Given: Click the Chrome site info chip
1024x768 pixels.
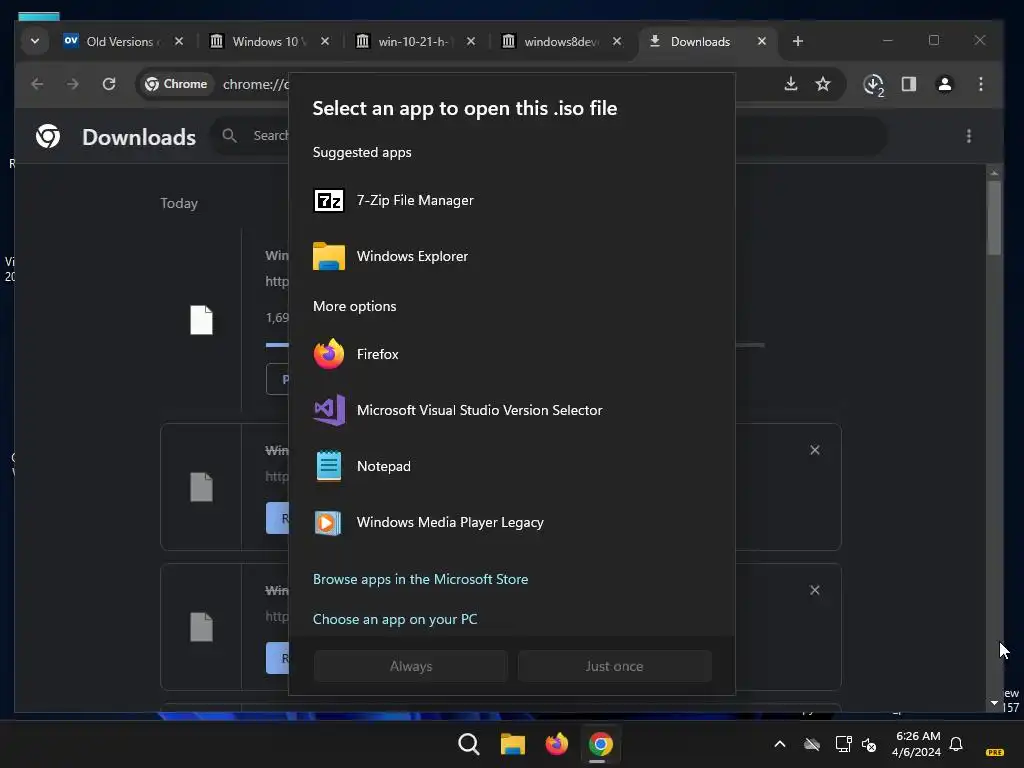Looking at the screenshot, I should pos(176,84).
